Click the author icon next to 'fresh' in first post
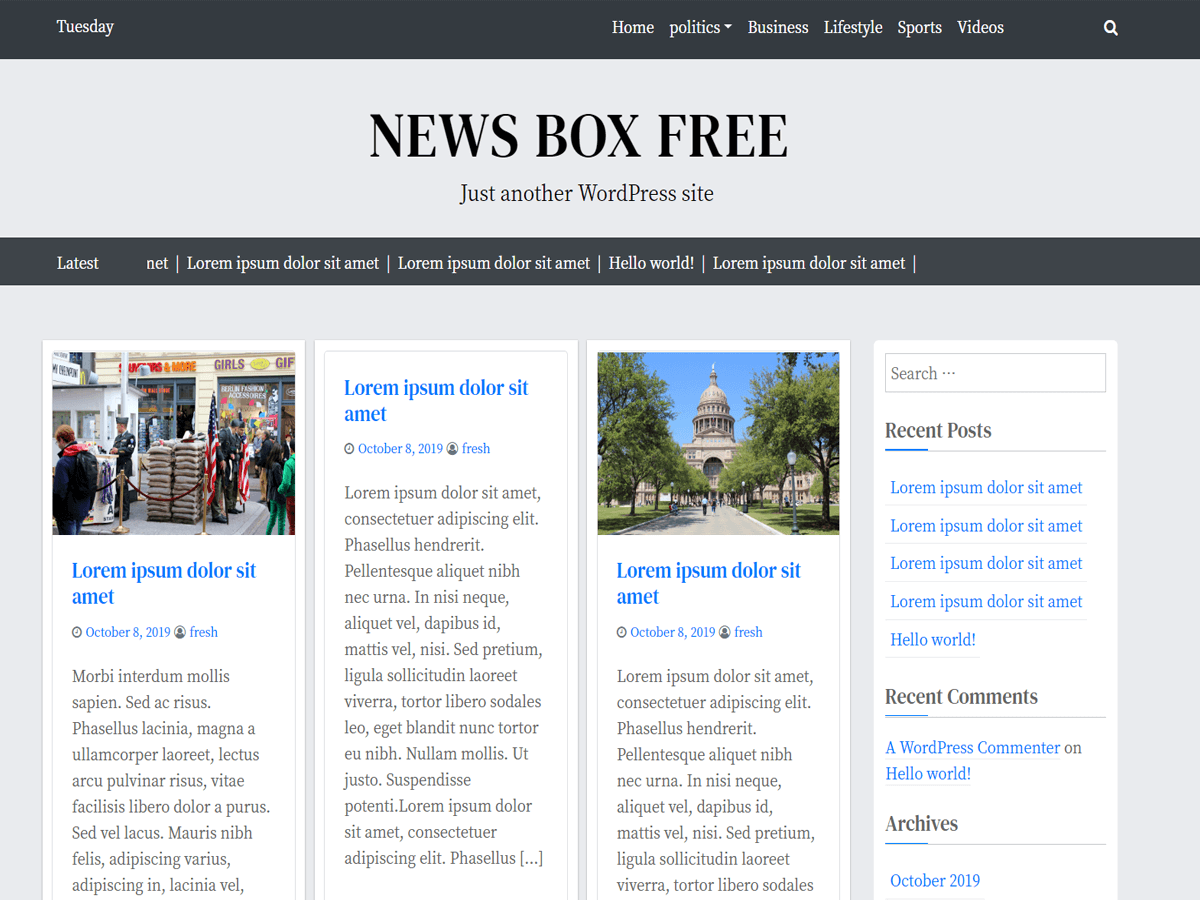This screenshot has width=1200, height=900. click(182, 631)
